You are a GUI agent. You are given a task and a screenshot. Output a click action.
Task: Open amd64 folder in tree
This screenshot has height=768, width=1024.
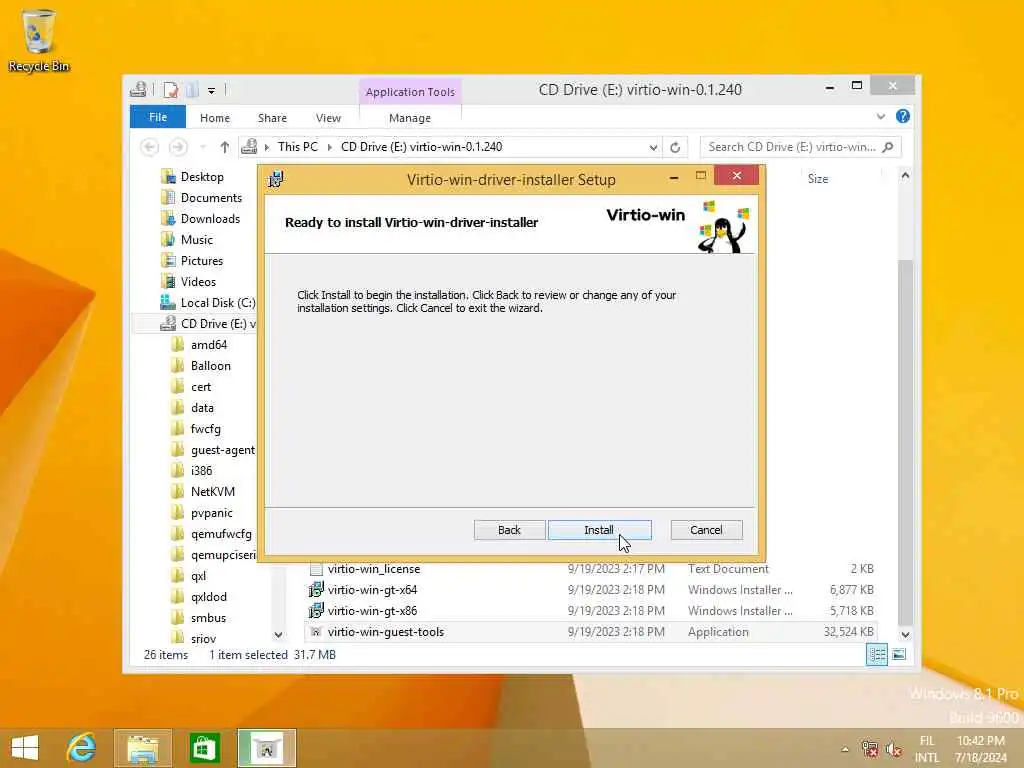point(208,345)
